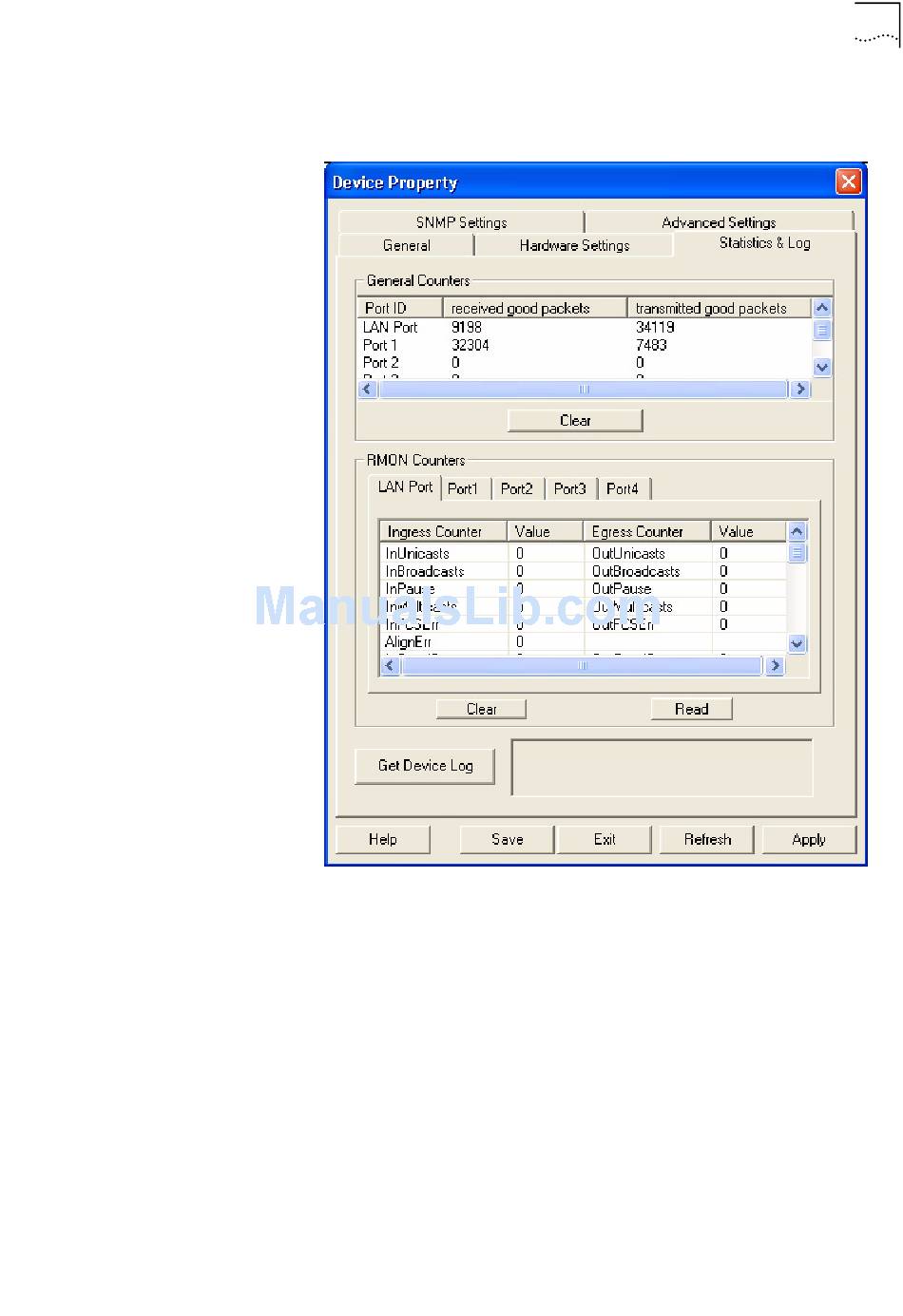903x1316 pixels.
Task: Switch to Port4 RMON tab
Action: coord(623,488)
